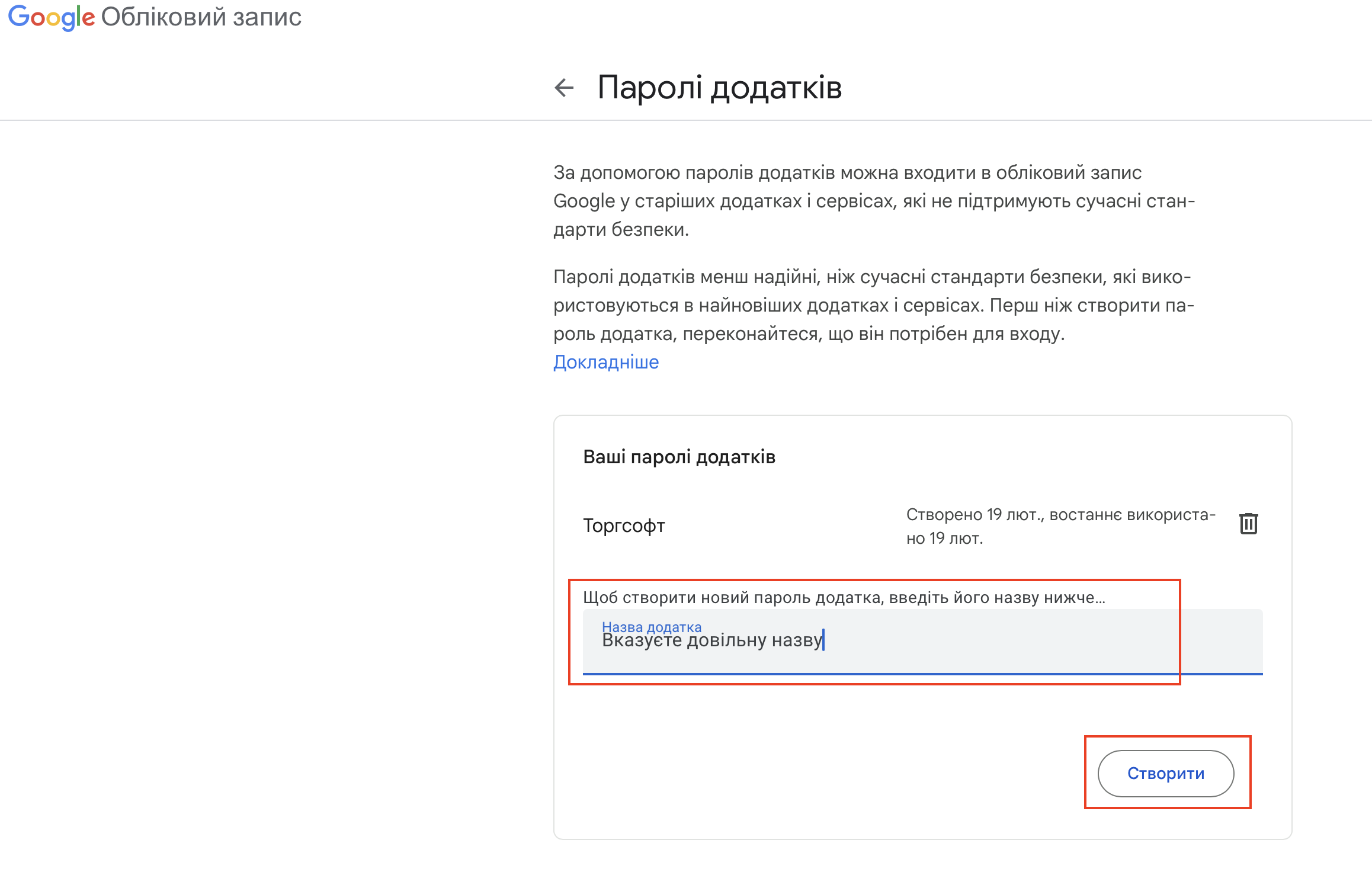This screenshot has height=872, width=1372.
Task: Generate a new password with Створити
Action: (1165, 772)
